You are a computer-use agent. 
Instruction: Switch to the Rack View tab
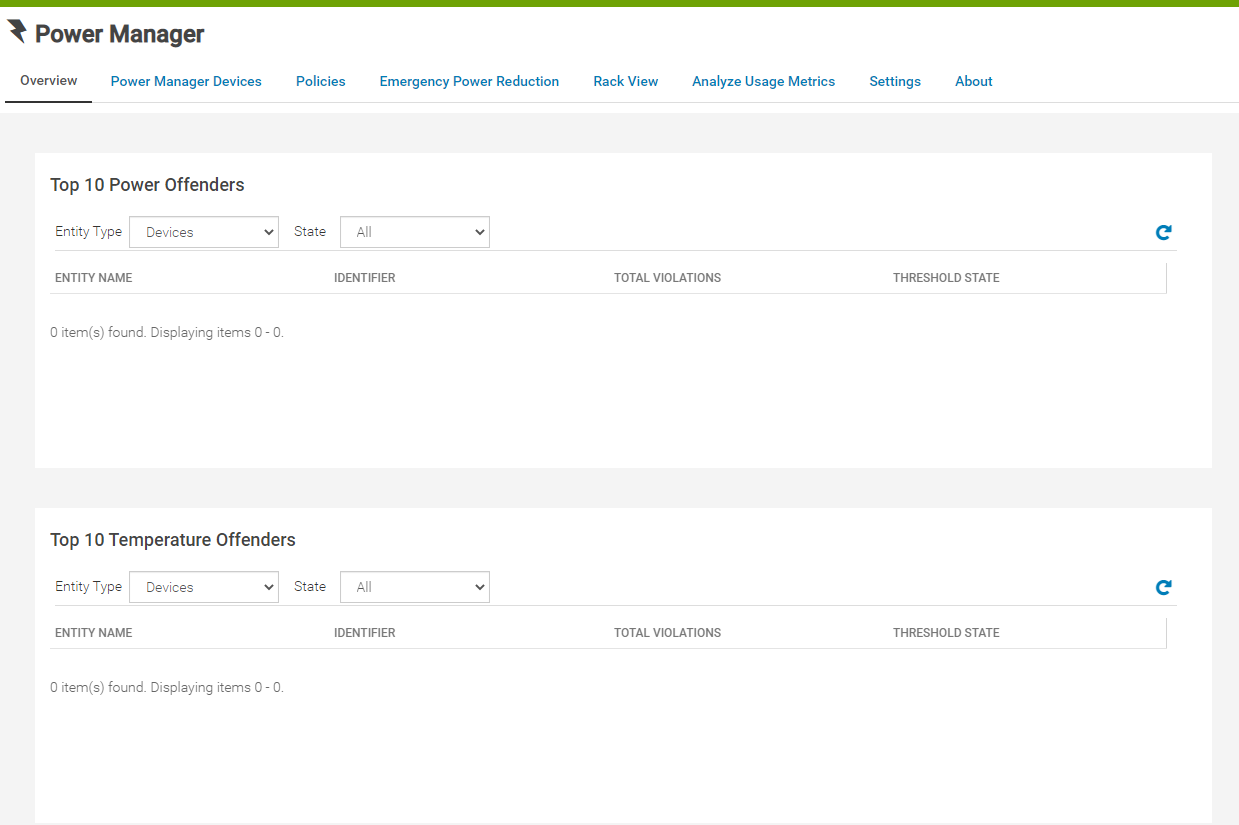[x=626, y=82]
